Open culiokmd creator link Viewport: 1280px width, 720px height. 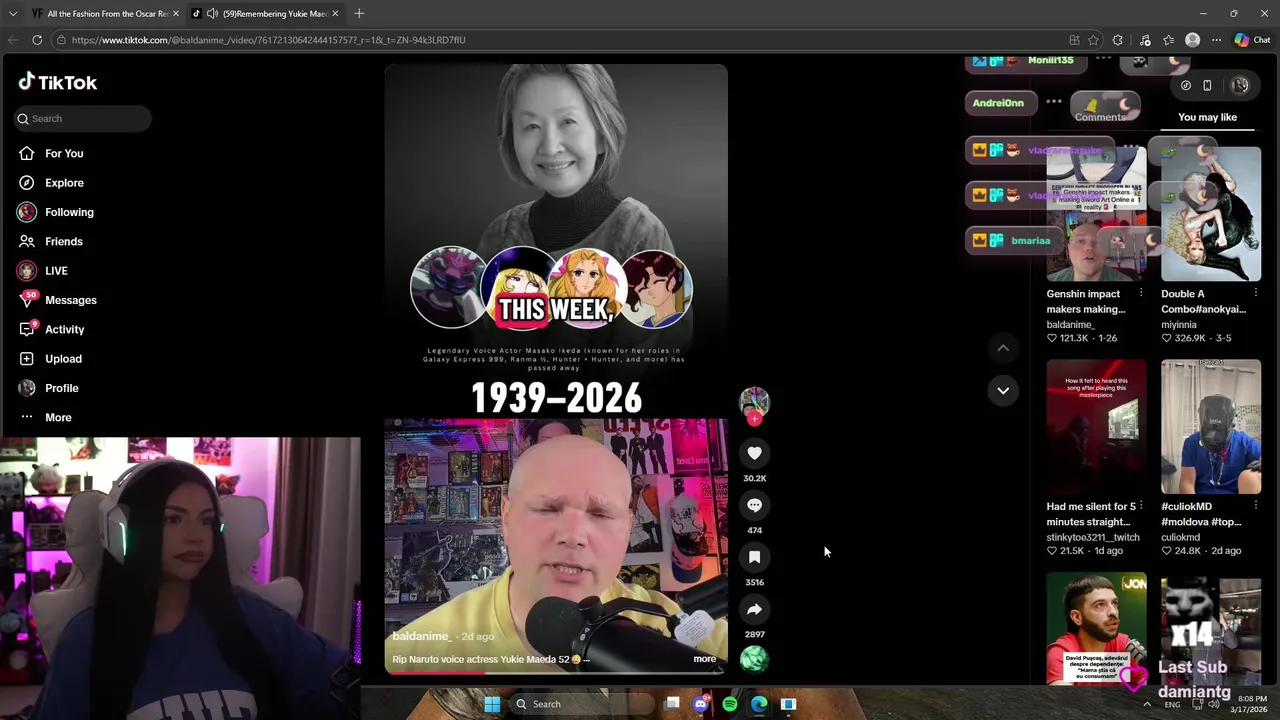(x=1181, y=537)
